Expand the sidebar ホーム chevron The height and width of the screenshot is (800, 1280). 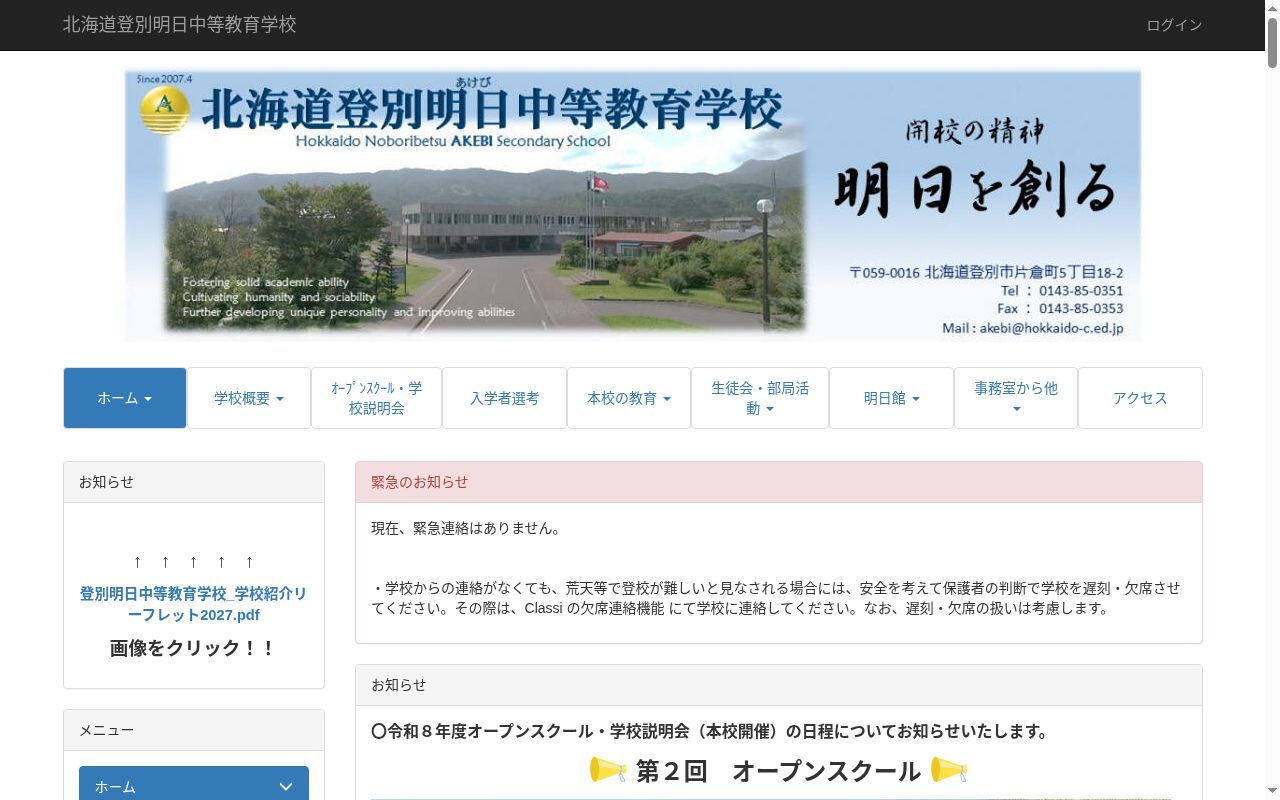(286, 787)
